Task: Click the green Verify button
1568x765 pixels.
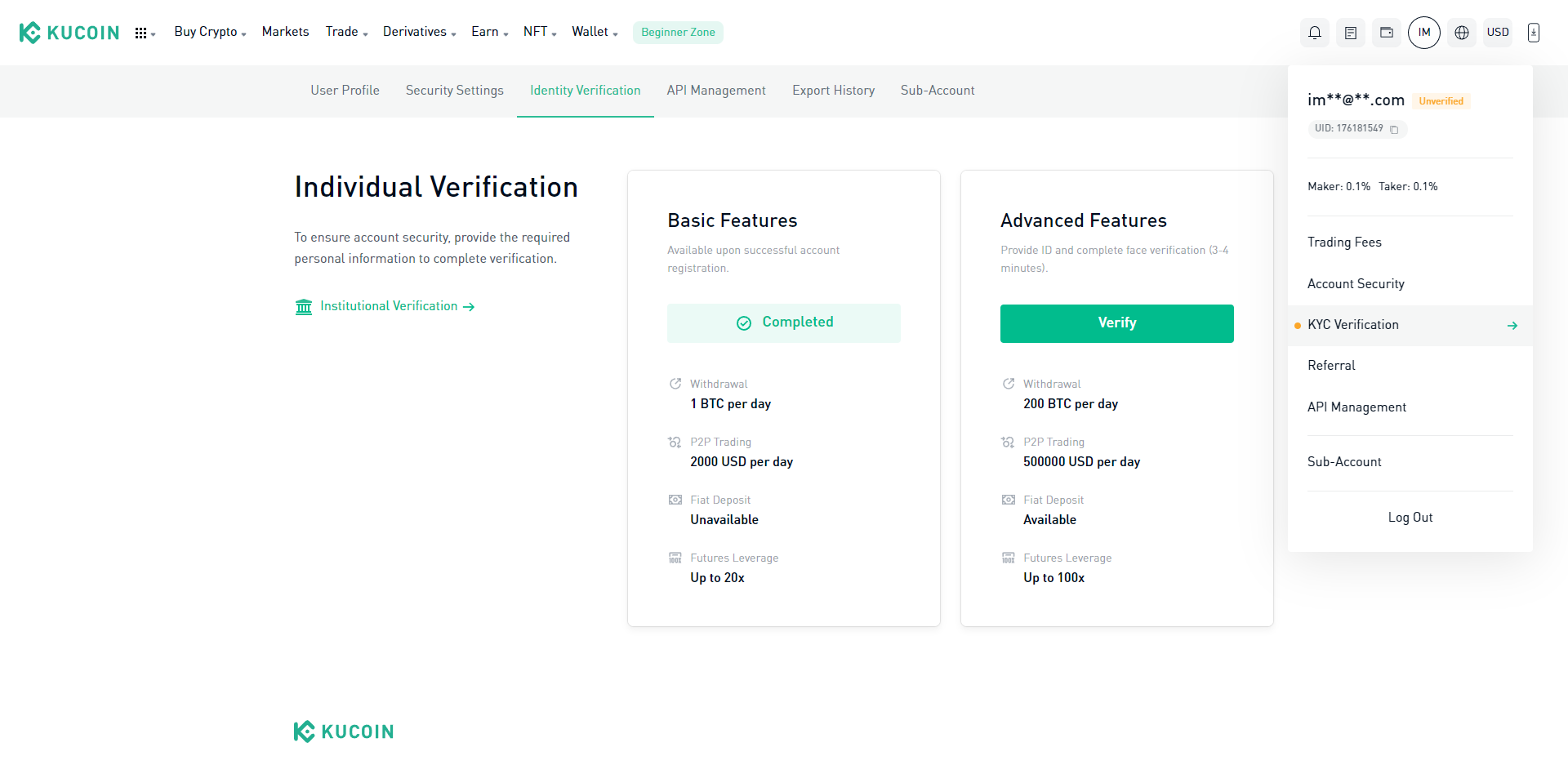Action: (1117, 323)
